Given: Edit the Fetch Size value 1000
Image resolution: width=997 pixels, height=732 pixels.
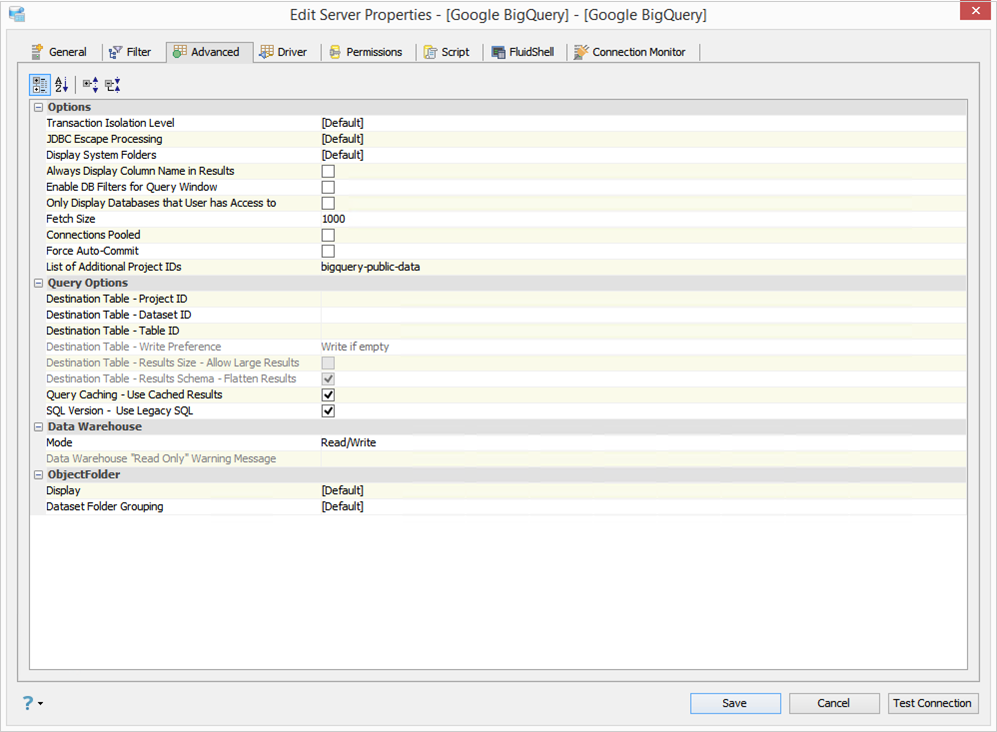Looking at the screenshot, I should [643, 219].
